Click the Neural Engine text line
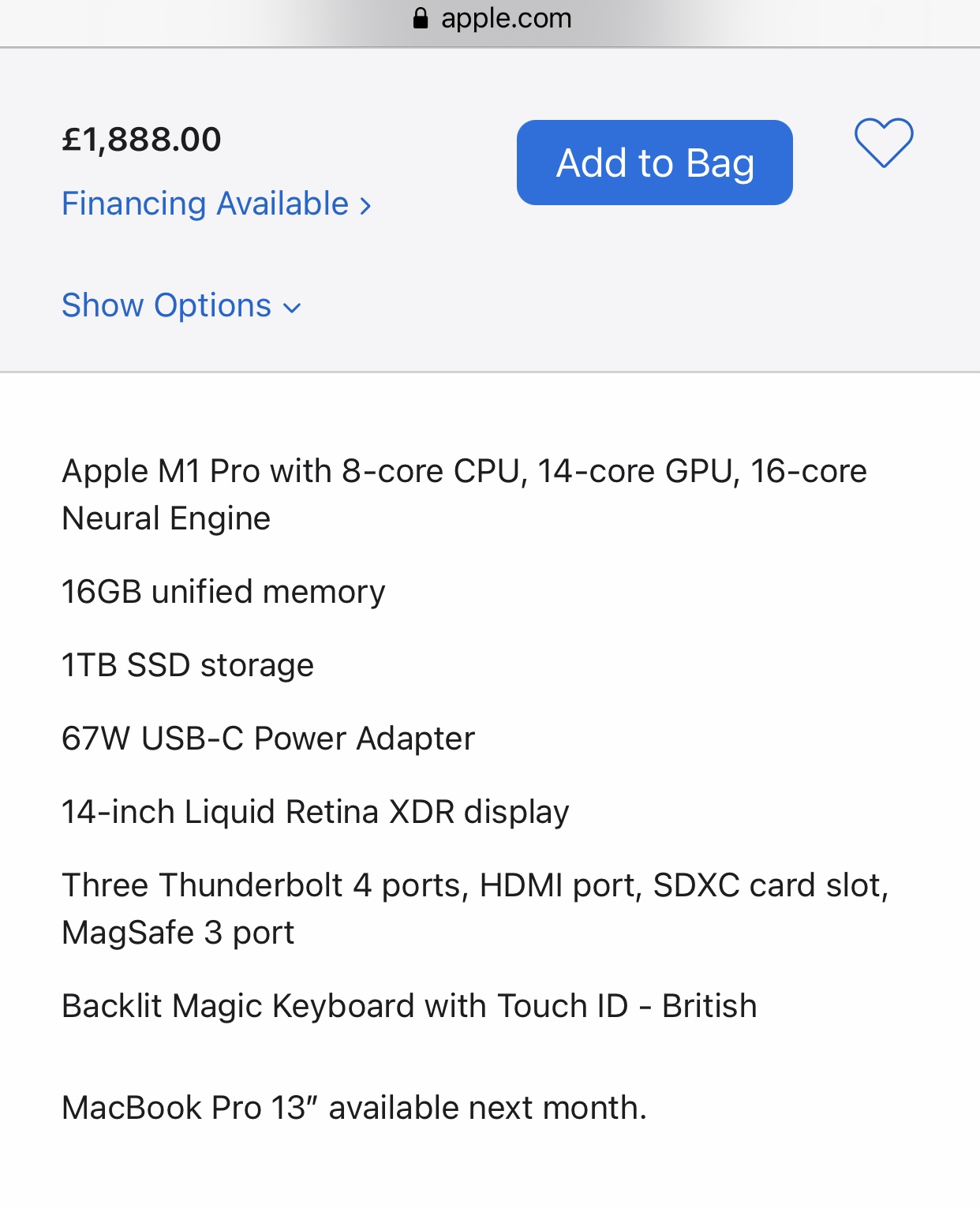The width and height of the screenshot is (980, 1208). pyautogui.click(x=166, y=518)
